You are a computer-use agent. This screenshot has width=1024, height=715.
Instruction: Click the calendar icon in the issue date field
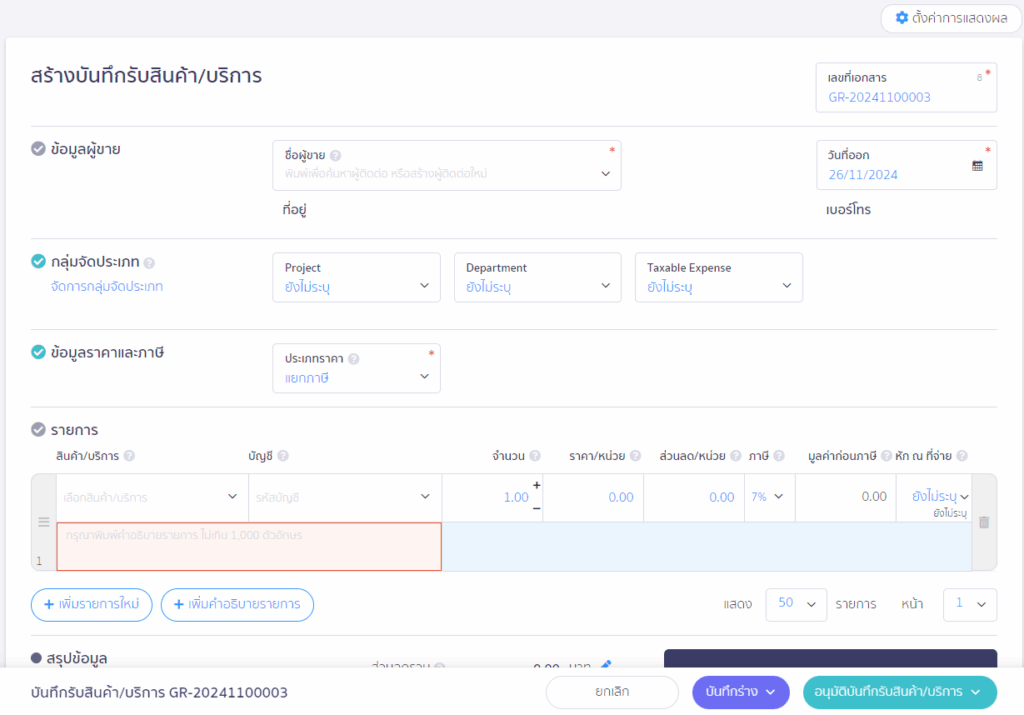point(977,166)
